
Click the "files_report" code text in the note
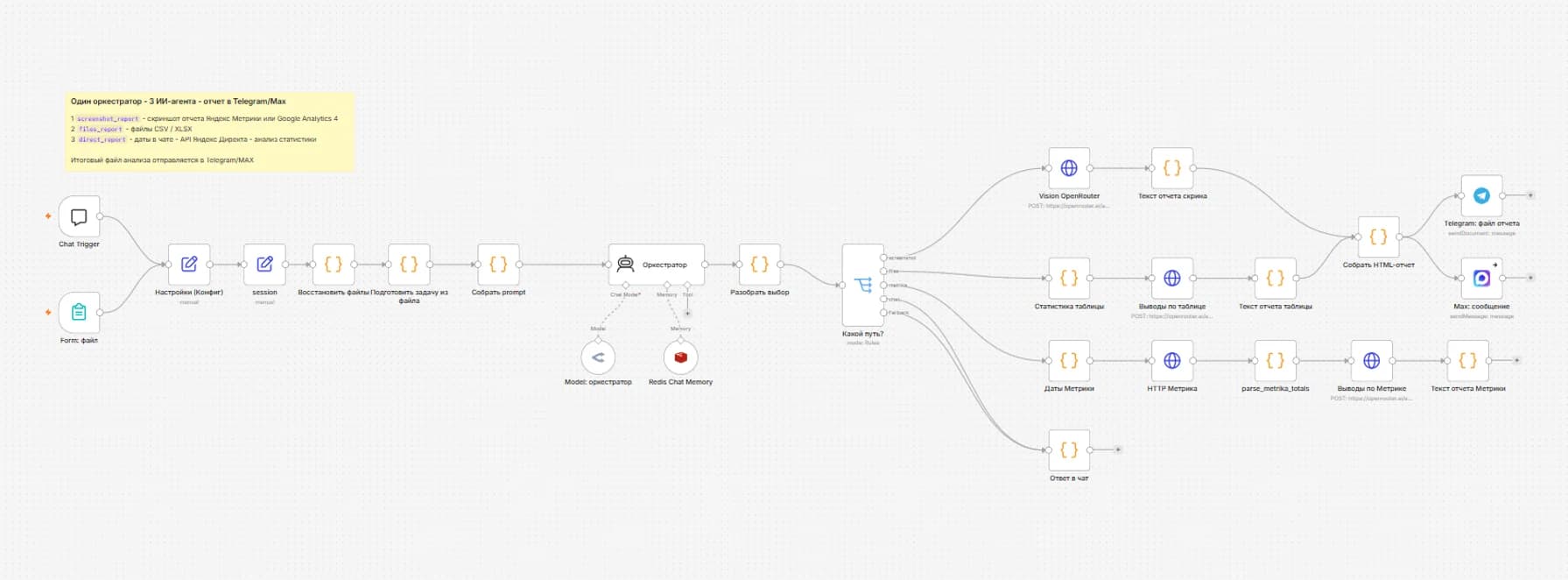pyautogui.click(x=101, y=130)
